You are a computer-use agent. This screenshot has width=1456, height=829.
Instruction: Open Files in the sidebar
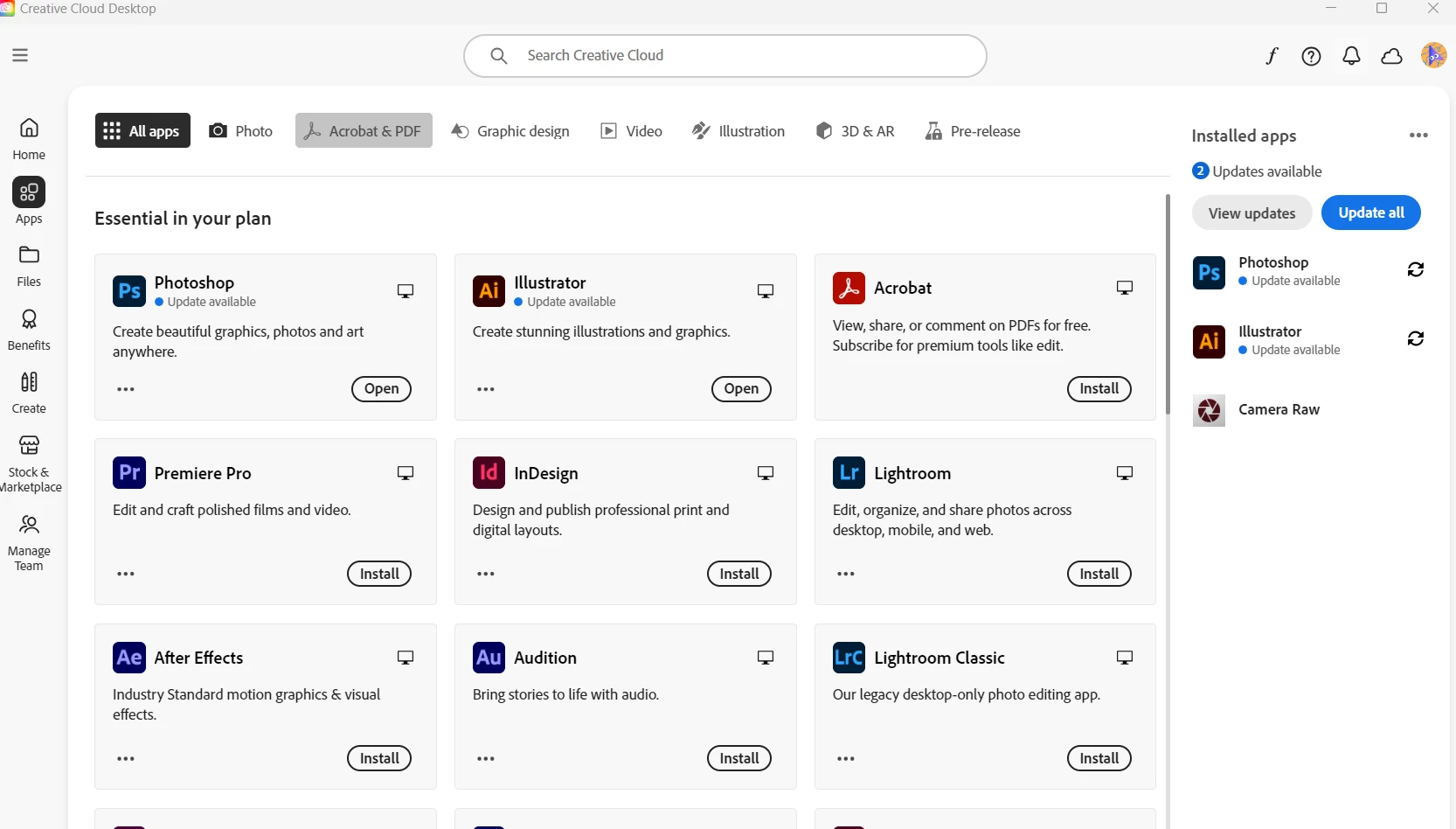point(29,266)
